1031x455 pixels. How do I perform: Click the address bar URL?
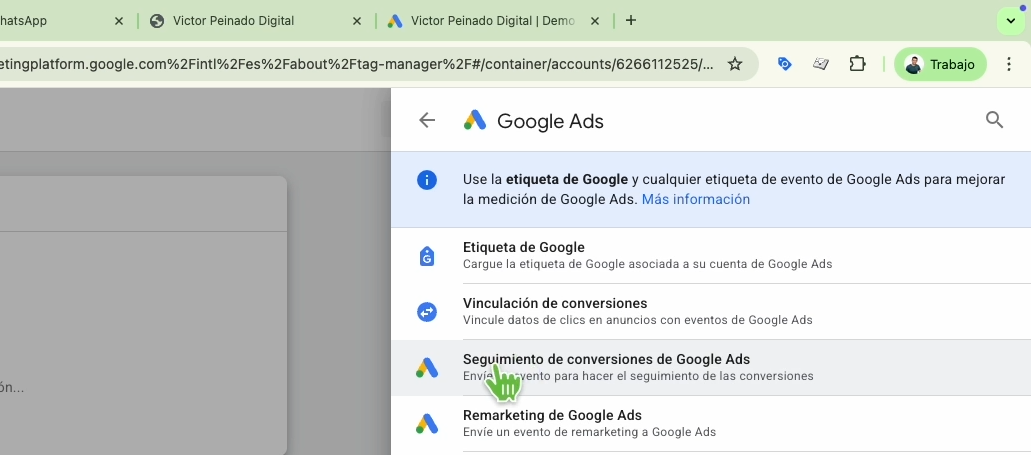(355, 64)
